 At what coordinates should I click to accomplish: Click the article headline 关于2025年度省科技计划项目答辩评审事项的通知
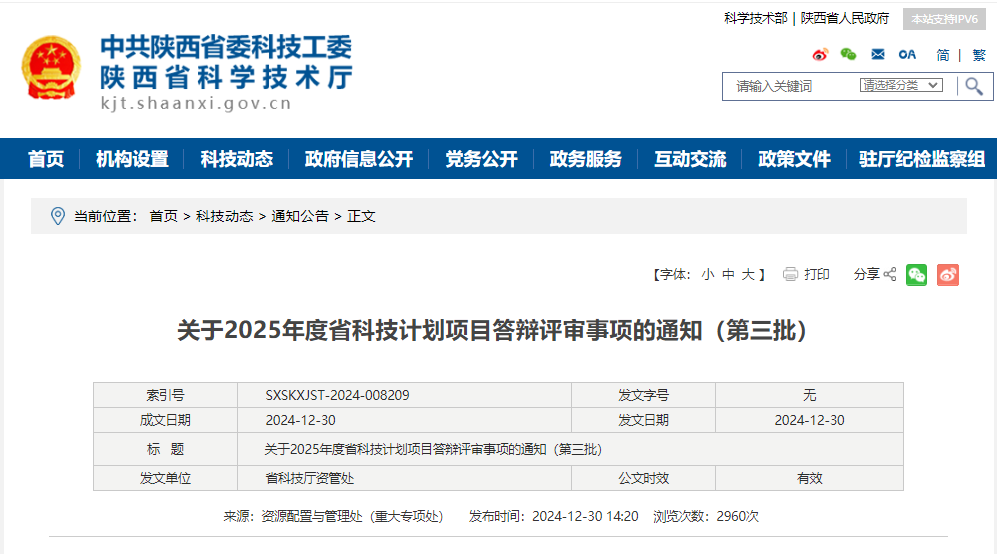(492, 330)
